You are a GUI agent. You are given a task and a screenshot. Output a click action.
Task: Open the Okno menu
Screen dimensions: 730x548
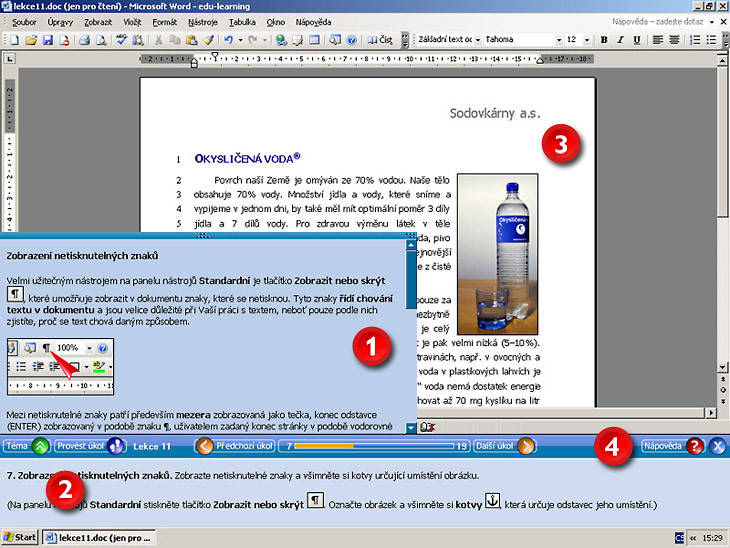point(276,22)
